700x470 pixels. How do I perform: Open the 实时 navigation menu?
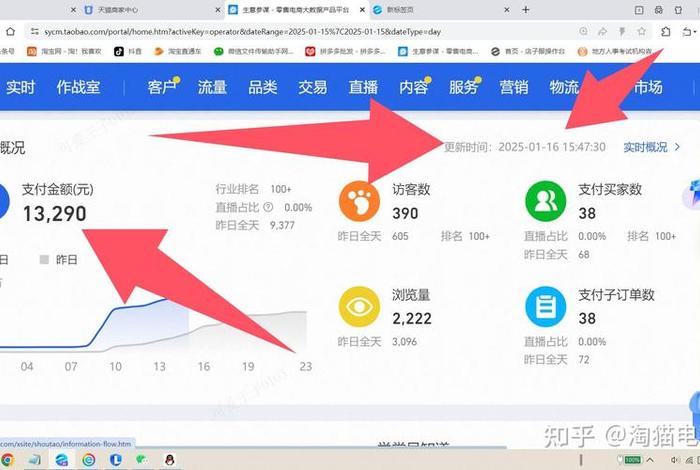[x=21, y=87]
